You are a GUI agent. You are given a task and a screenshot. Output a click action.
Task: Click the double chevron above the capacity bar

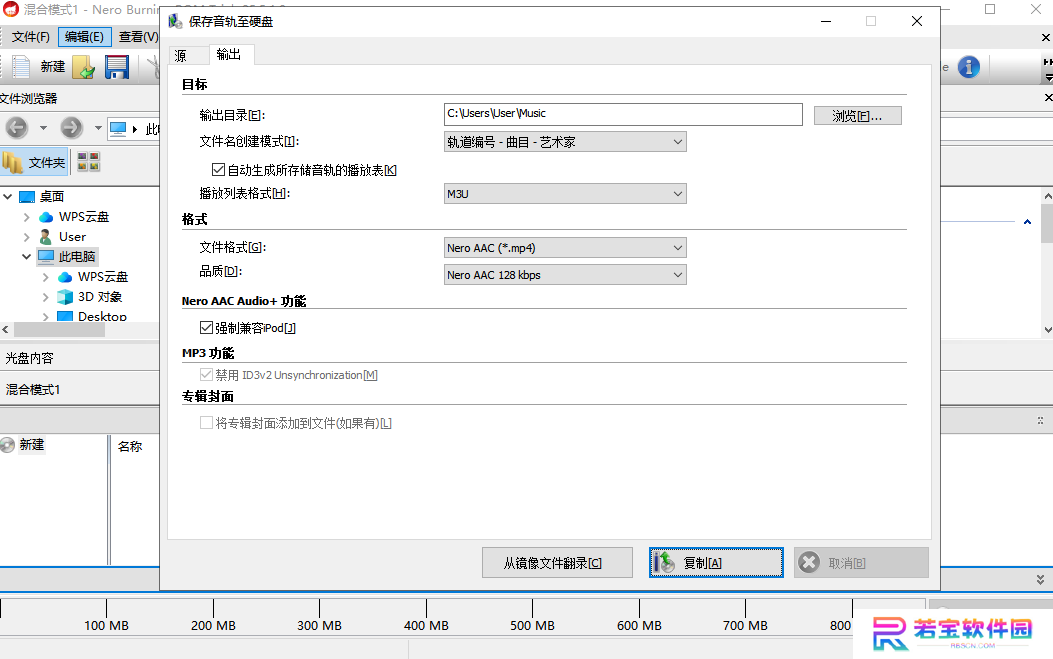1040,579
